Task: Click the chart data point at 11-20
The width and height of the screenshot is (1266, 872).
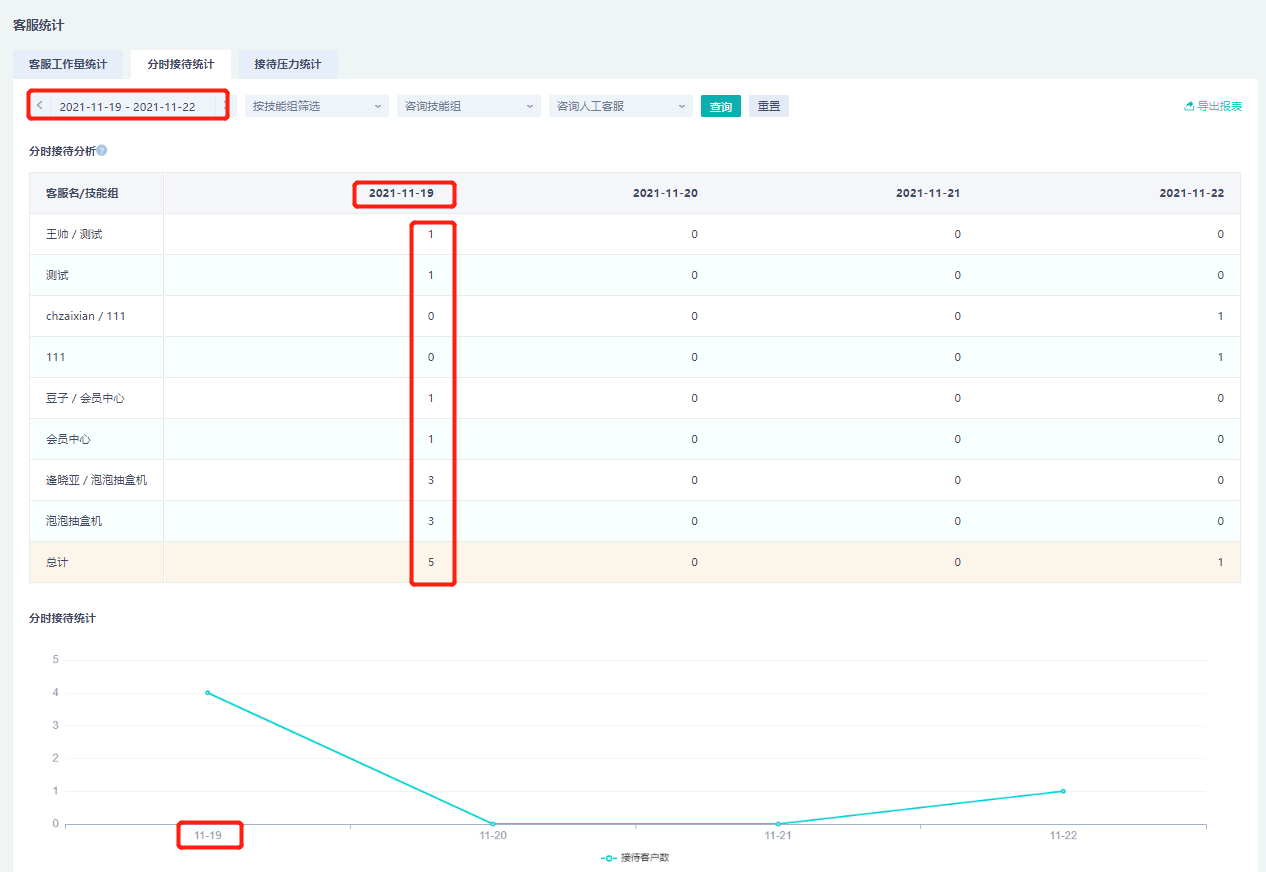Action: 493,824
